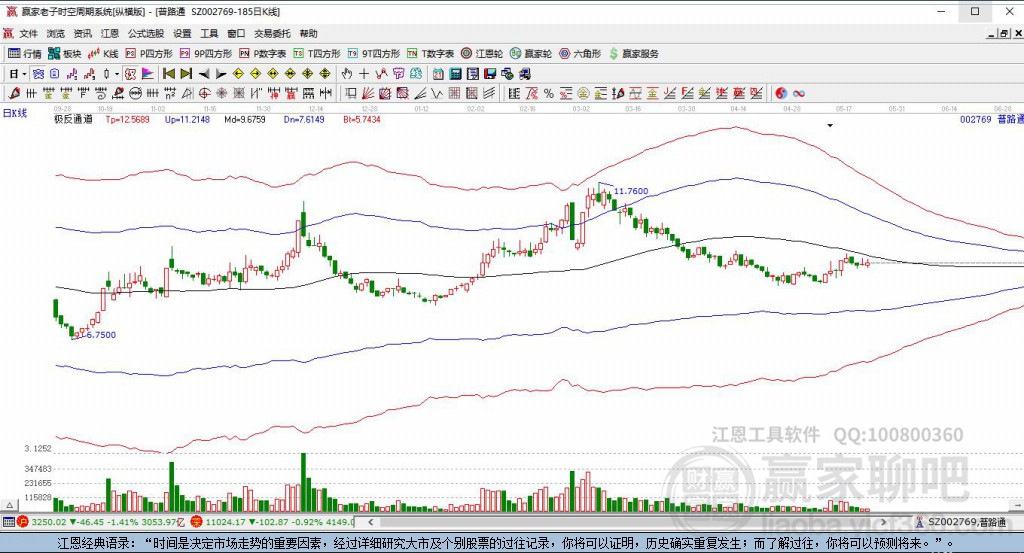Select the red pencil drawing tool
This screenshot has height=553, width=1024.
pyautogui.click(x=14, y=93)
